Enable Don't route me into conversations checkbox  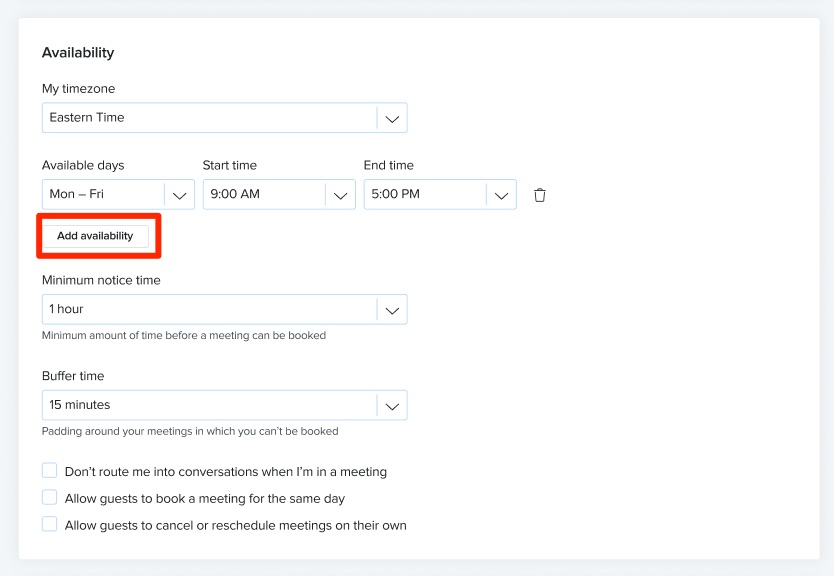click(49, 471)
